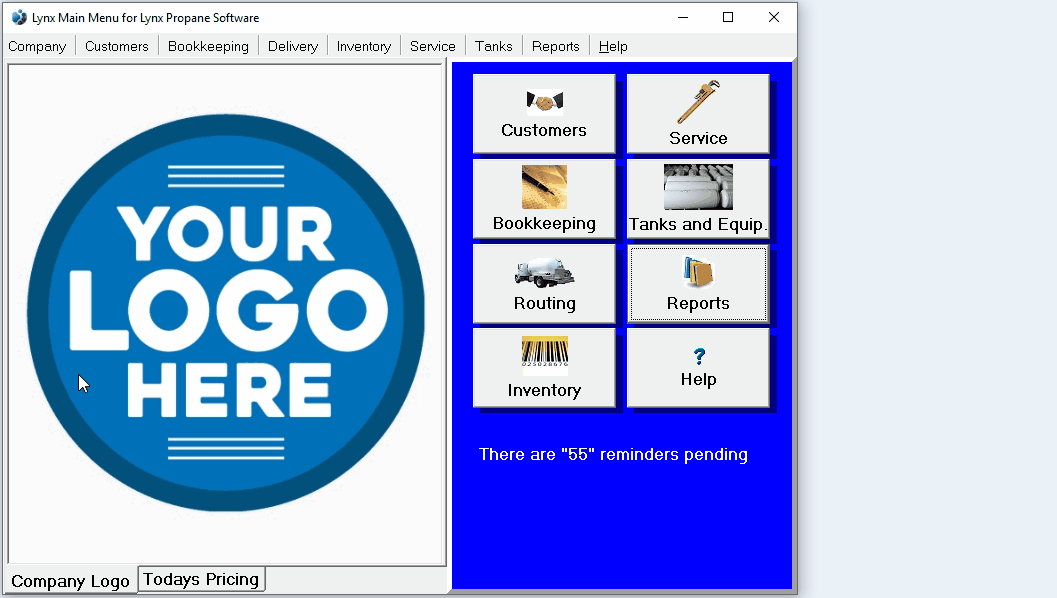Open the Reports menu

(555, 46)
